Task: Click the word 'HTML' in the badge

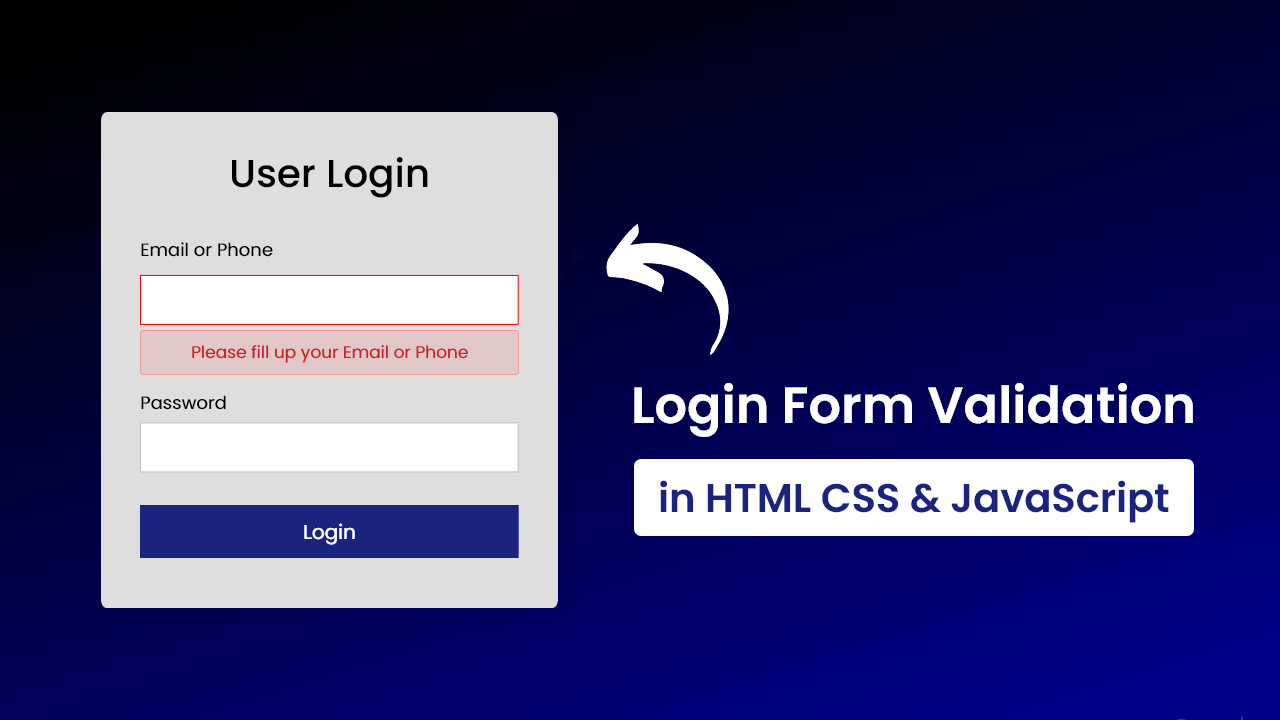Action: pyautogui.click(x=758, y=498)
